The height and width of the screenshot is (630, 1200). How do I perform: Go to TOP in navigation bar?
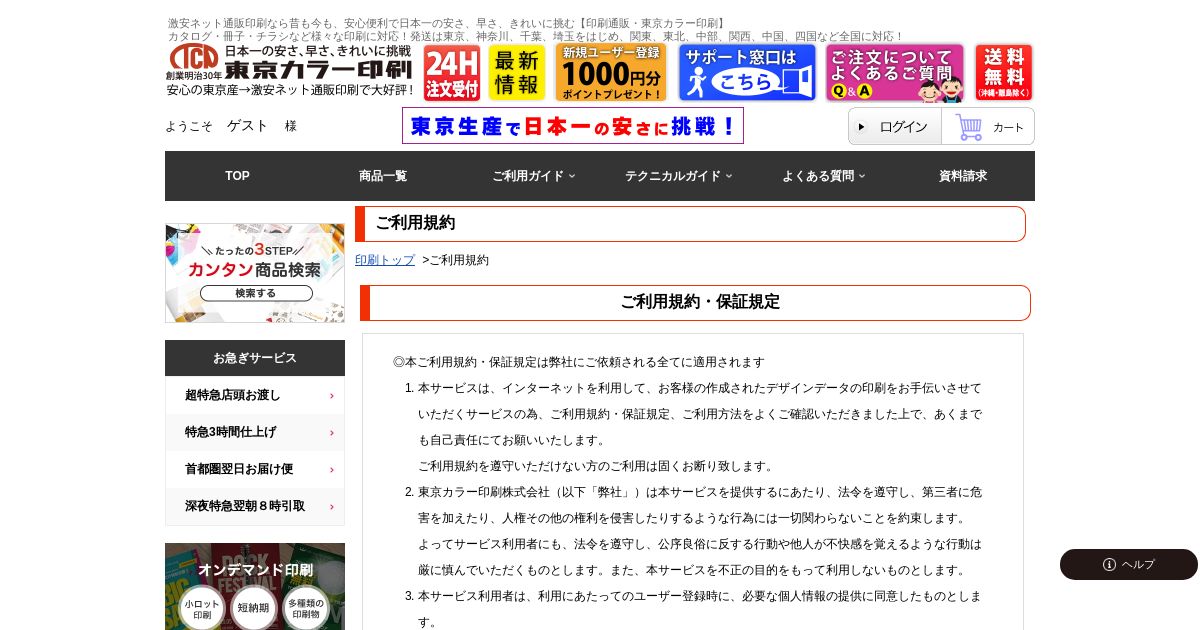click(237, 176)
